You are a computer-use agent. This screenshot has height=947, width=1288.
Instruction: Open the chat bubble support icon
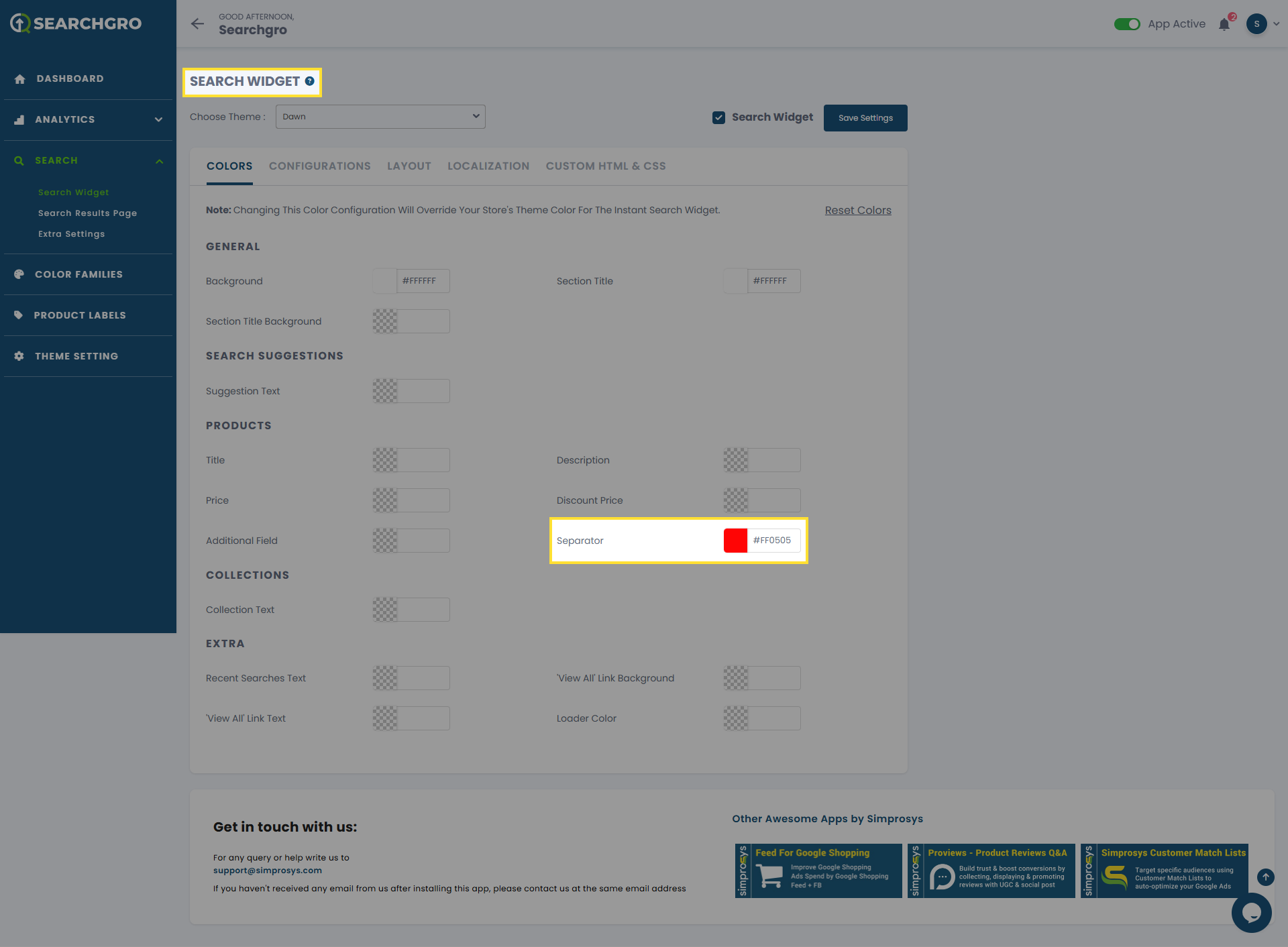click(1251, 912)
